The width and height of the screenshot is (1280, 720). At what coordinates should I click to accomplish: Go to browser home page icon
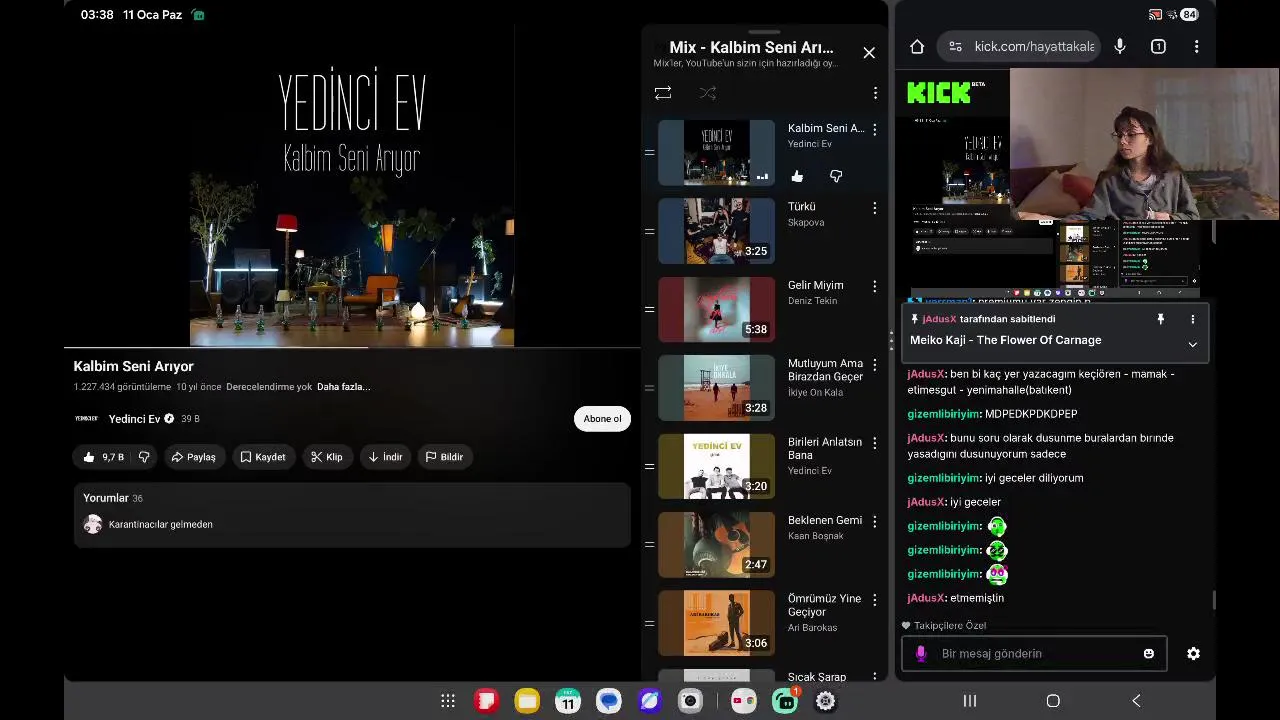(x=917, y=46)
